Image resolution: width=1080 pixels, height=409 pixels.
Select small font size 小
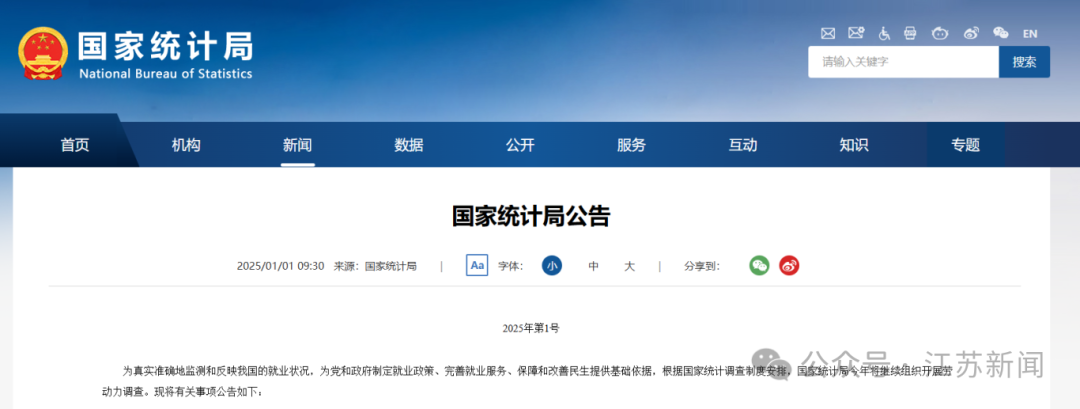(552, 266)
